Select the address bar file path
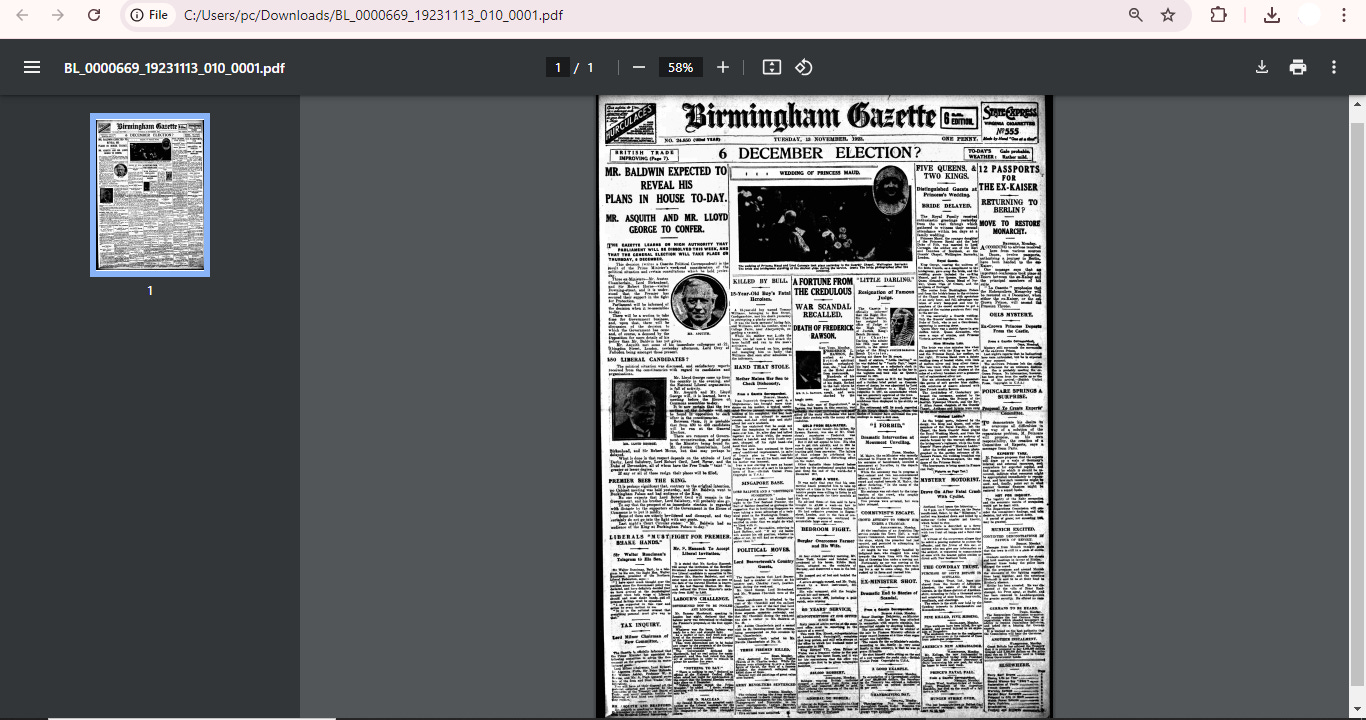 373,15
